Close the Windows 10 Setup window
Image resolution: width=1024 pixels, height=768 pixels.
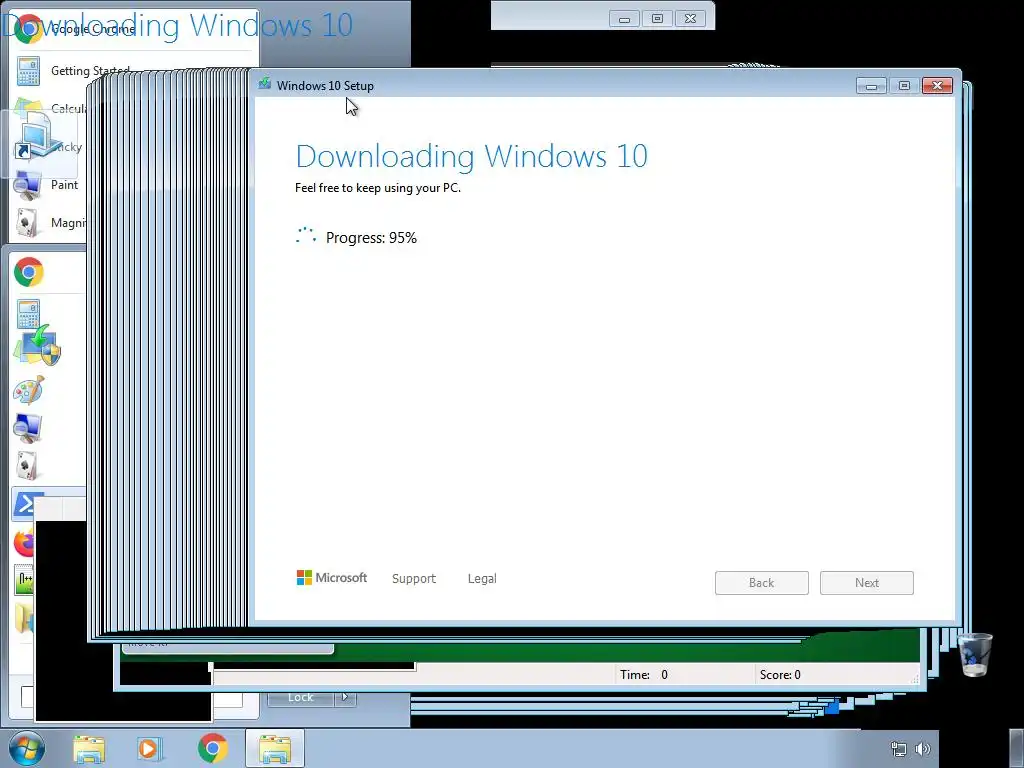[x=937, y=86]
